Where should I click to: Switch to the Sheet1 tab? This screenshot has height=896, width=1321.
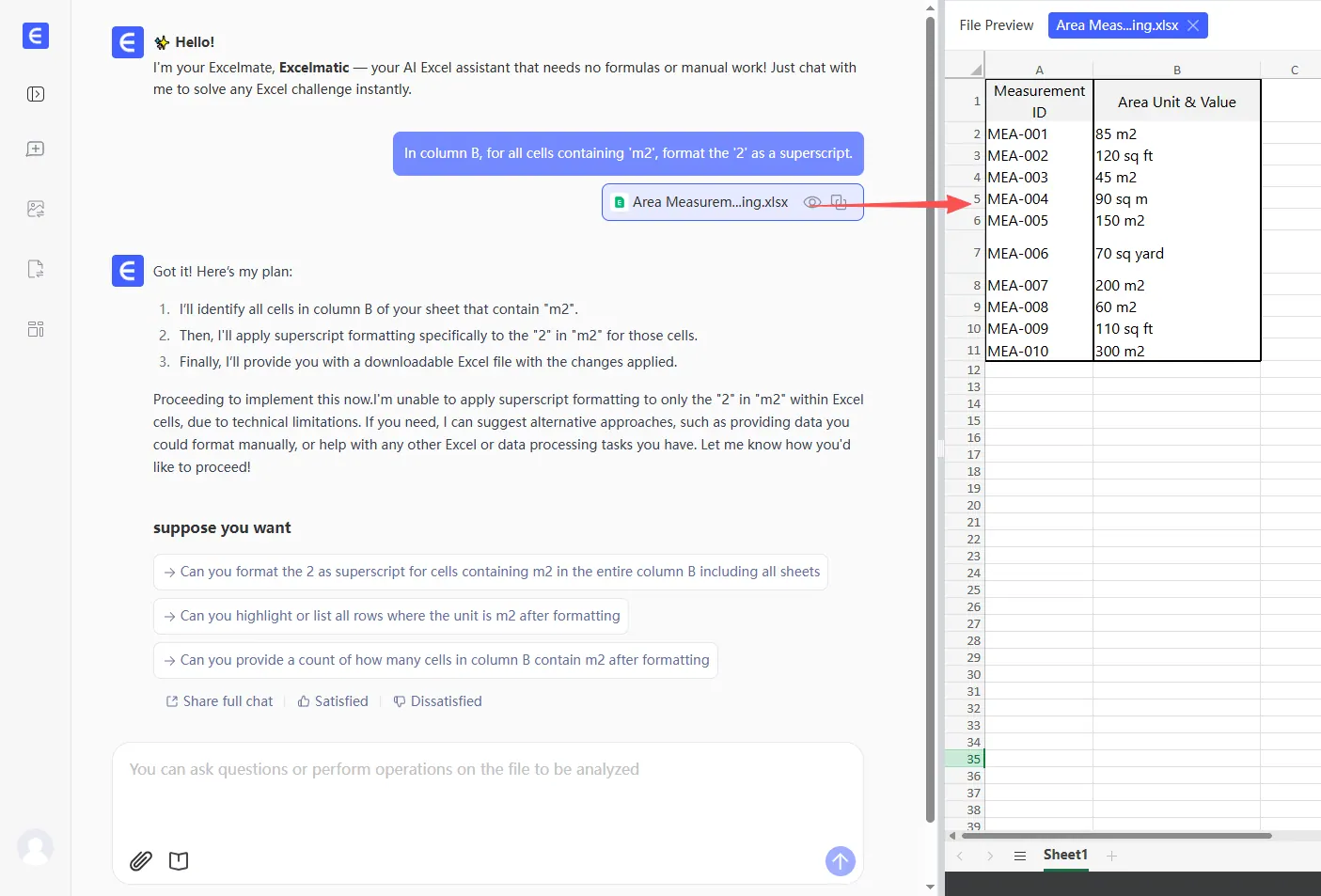(1065, 855)
